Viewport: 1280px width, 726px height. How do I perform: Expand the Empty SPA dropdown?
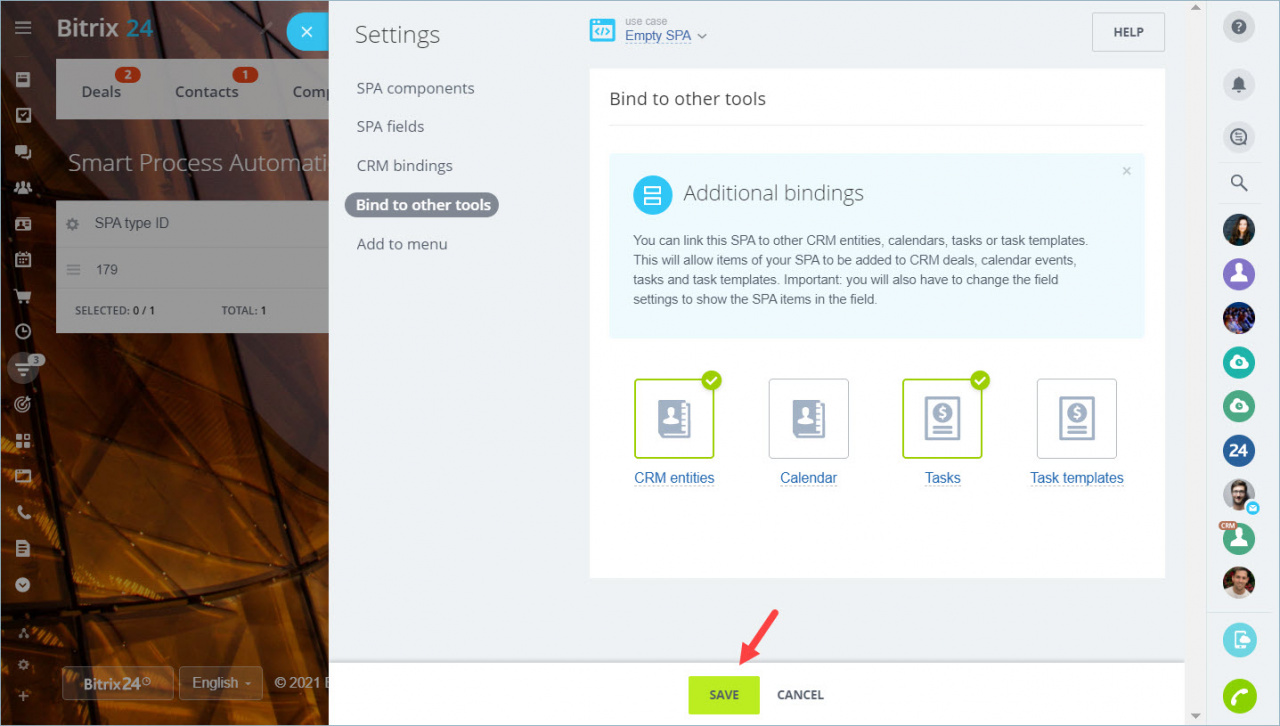pos(666,35)
